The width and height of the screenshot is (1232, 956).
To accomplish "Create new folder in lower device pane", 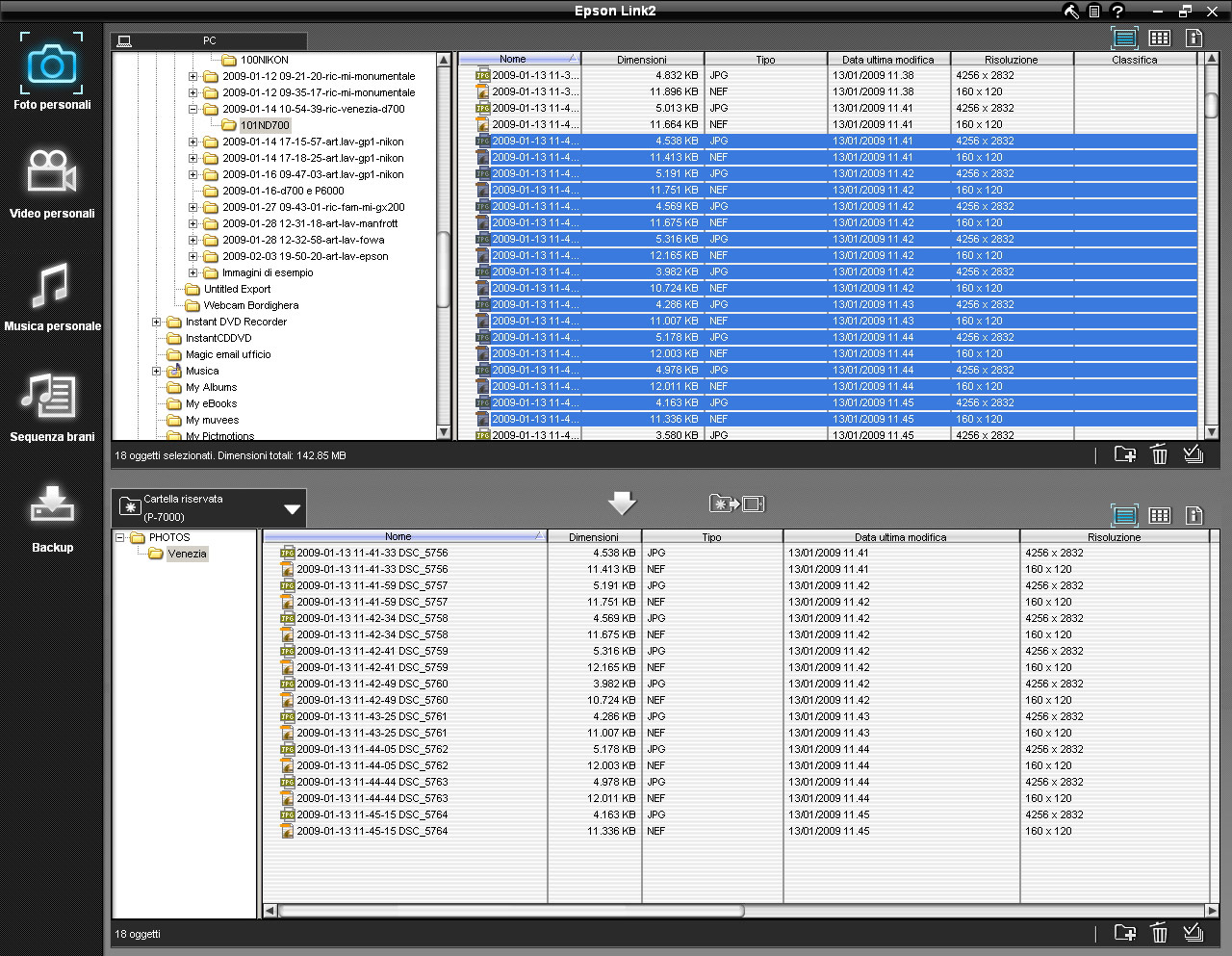I will pos(1125,932).
